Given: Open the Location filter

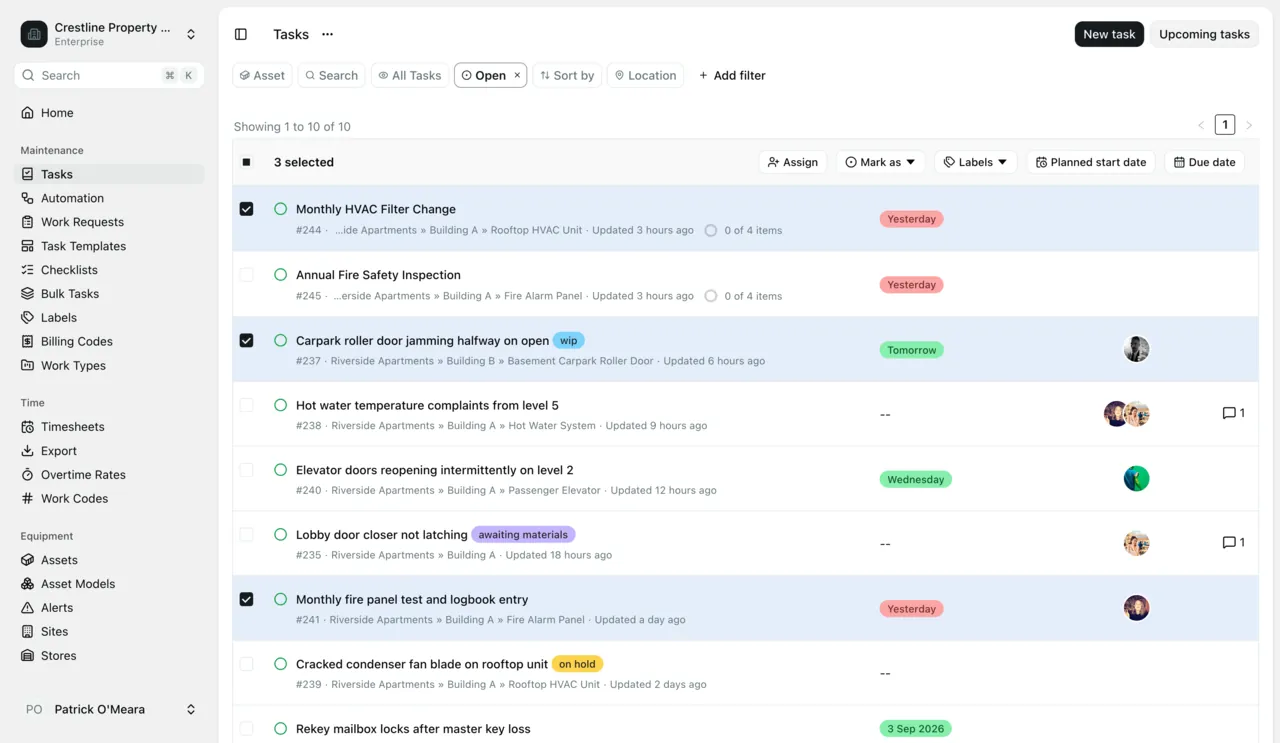Looking at the screenshot, I should coord(645,75).
